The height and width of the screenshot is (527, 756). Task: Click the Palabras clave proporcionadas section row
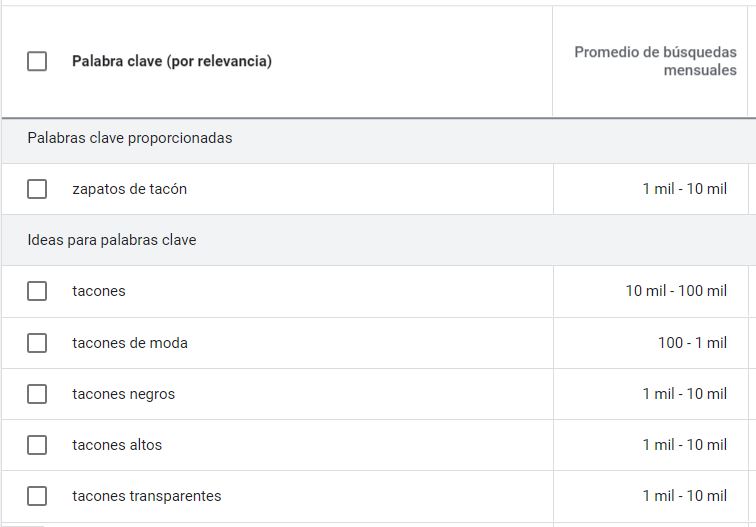click(x=130, y=138)
